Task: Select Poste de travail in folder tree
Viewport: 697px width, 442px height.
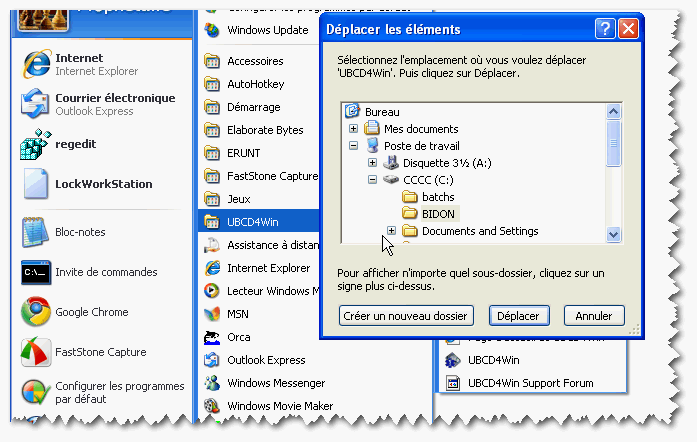Action: coord(421,146)
